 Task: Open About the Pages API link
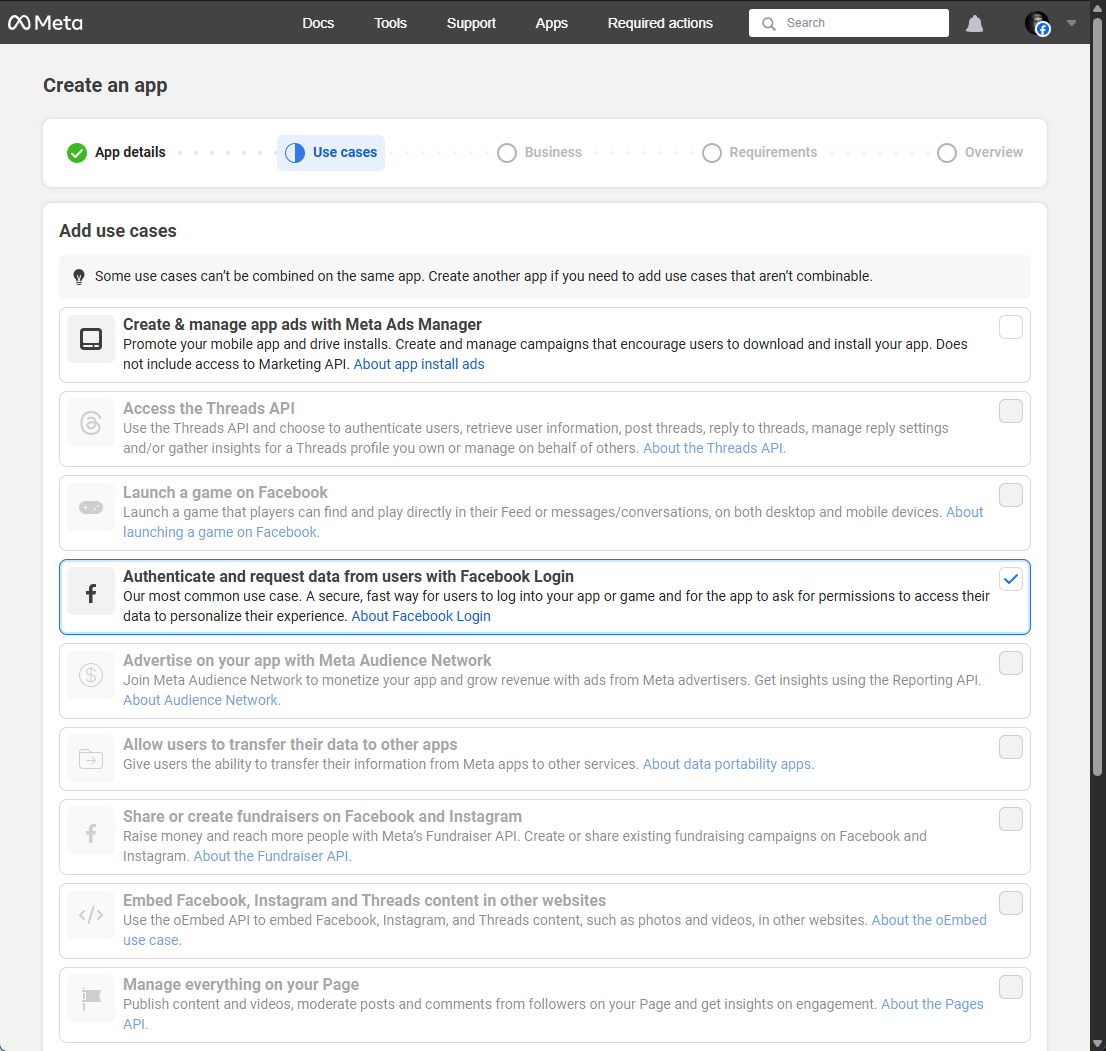(932, 1004)
